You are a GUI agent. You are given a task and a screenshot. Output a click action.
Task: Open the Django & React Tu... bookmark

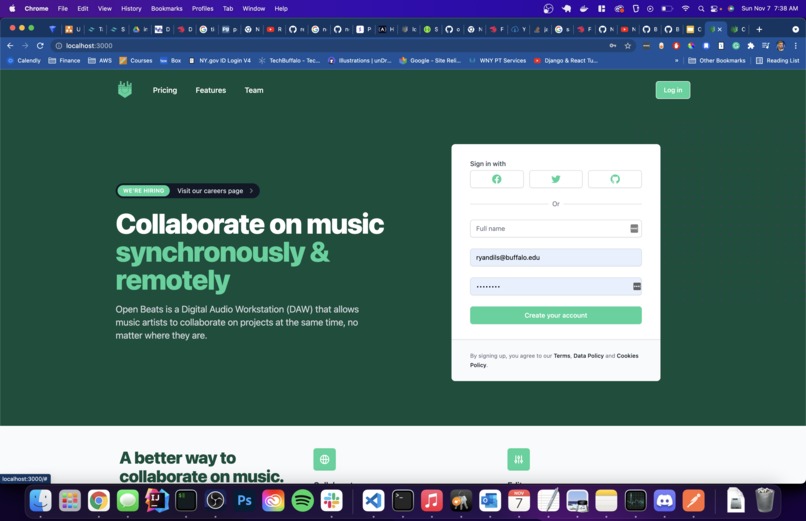(565, 61)
